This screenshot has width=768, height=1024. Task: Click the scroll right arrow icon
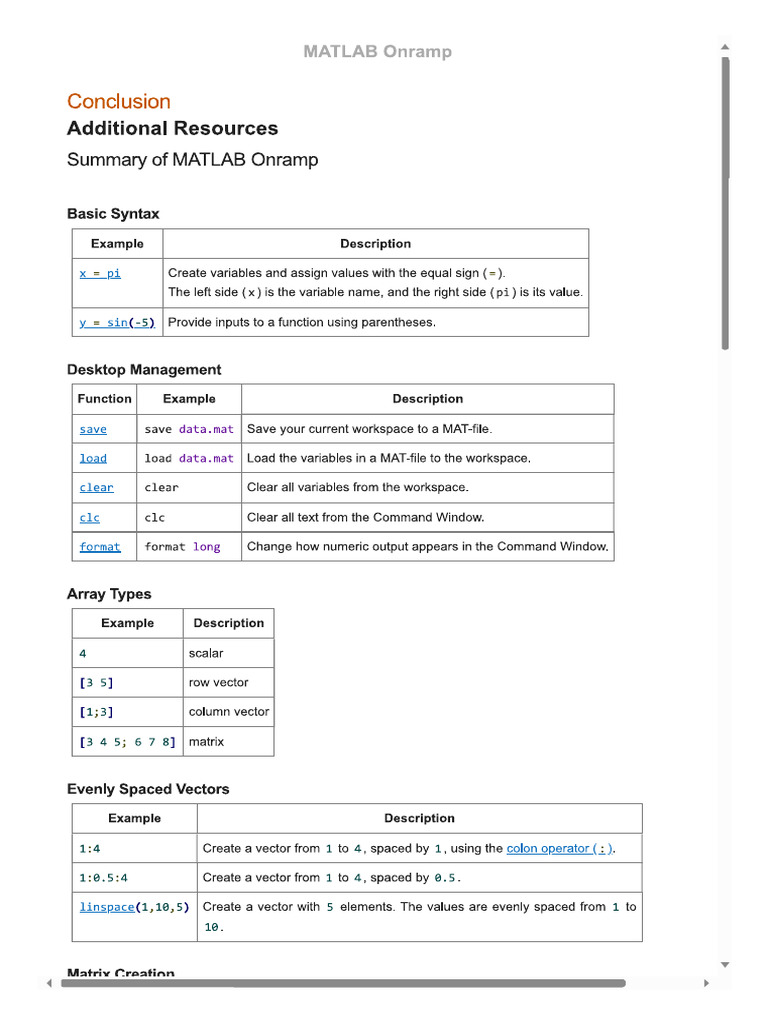click(x=706, y=983)
